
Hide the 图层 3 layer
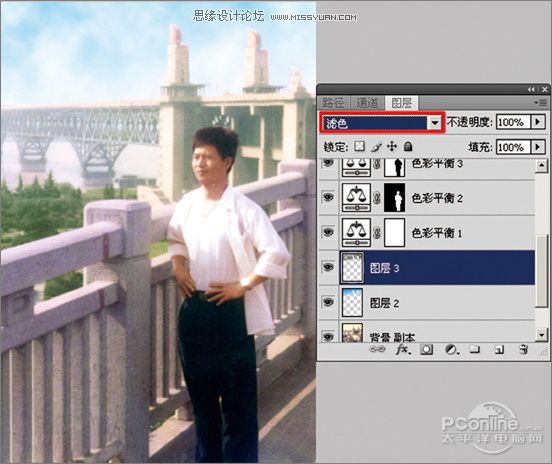pos(328,268)
